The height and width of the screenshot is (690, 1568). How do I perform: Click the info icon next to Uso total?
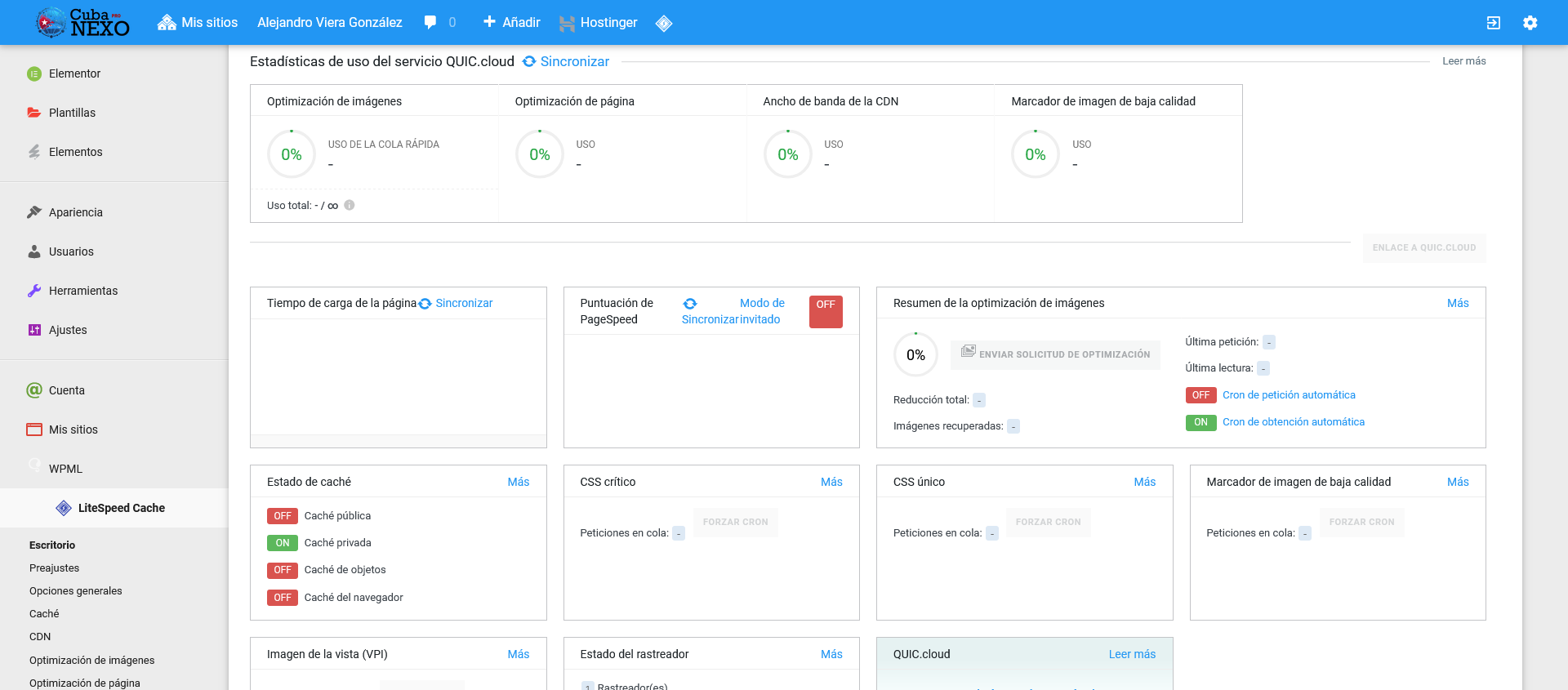point(350,205)
